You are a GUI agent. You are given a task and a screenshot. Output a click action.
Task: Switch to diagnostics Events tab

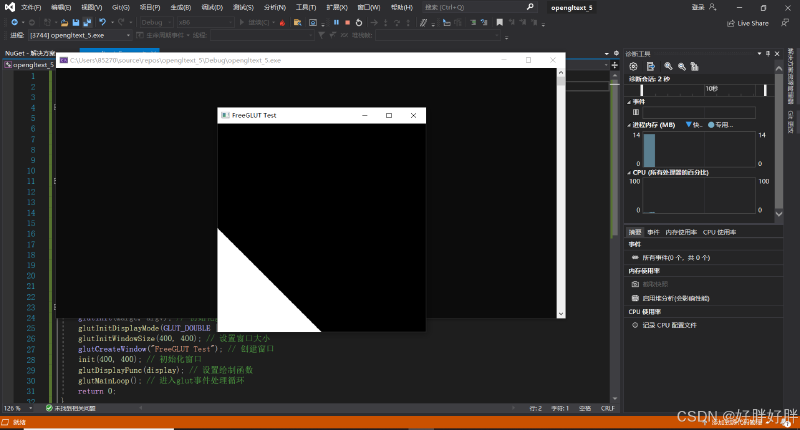tap(653, 232)
